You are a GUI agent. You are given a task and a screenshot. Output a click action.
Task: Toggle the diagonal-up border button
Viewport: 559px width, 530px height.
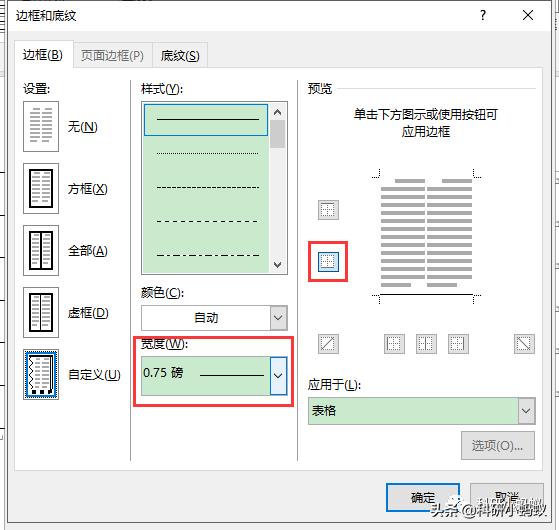coord(328,344)
